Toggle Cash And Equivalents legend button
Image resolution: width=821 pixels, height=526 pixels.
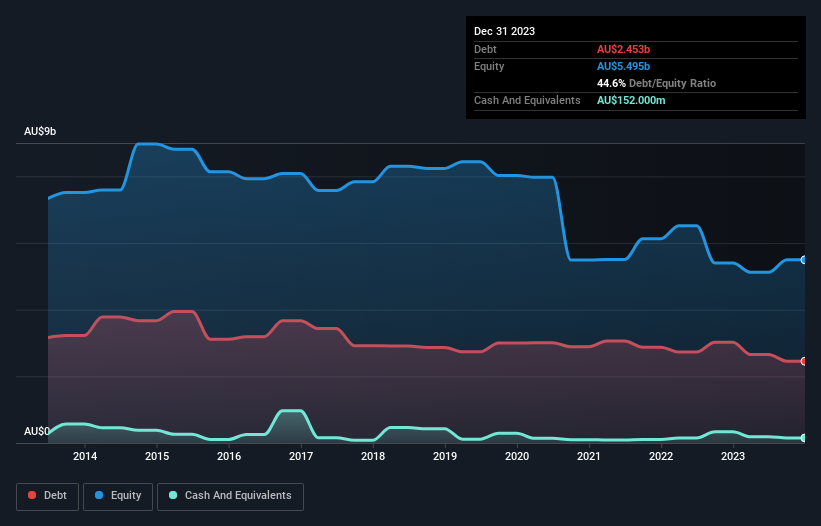[x=230, y=496]
